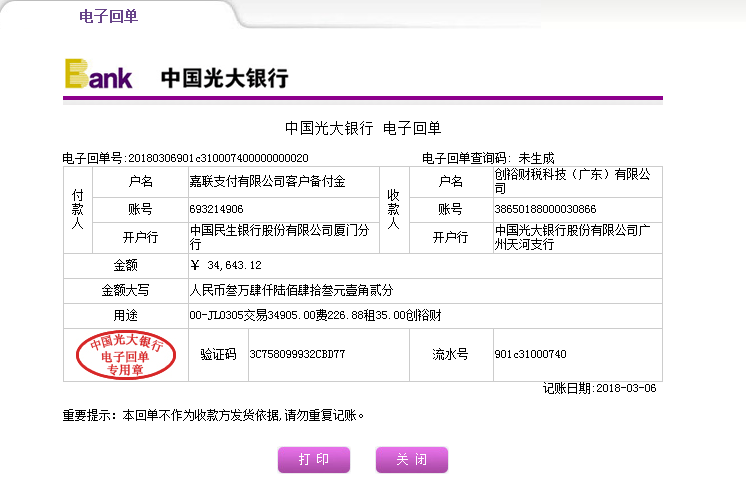Click the yellow Bank logo icon

[x=98, y=75]
